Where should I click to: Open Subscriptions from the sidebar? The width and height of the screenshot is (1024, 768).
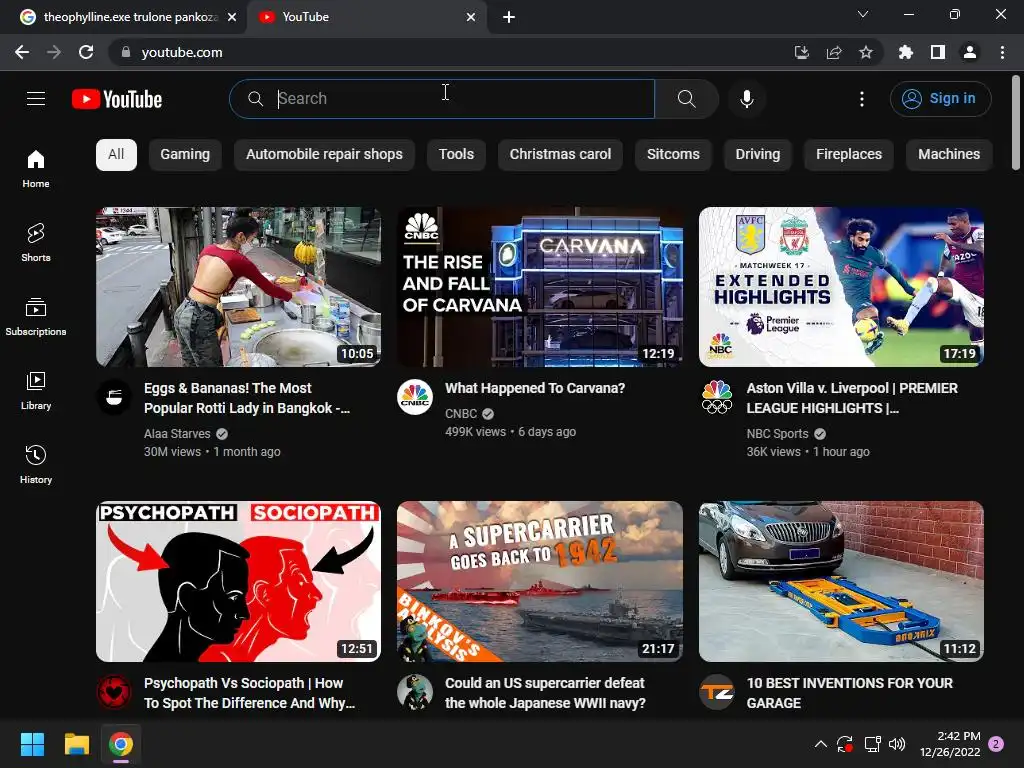36,317
